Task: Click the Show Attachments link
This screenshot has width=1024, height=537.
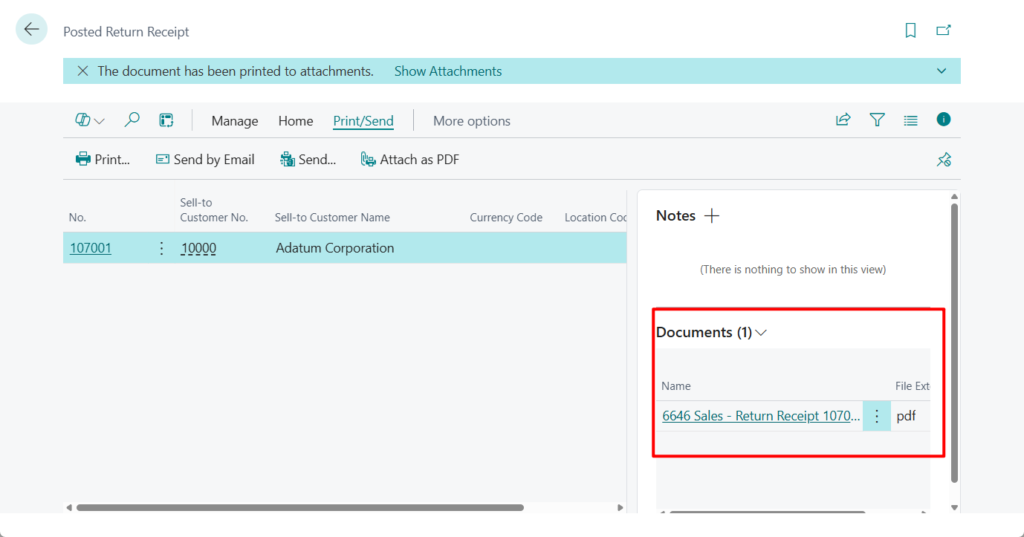Action: [448, 71]
